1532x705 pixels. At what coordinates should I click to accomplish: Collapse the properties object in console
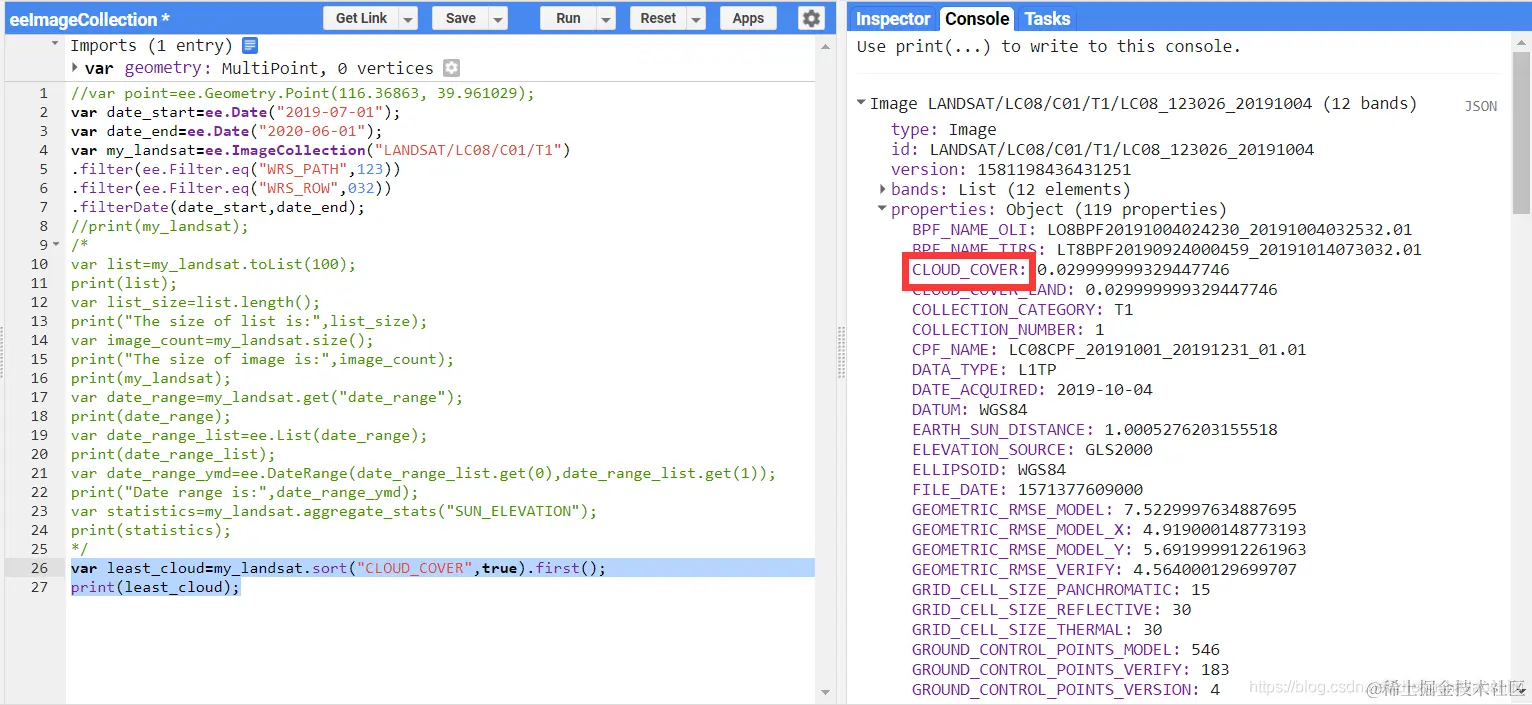(x=882, y=209)
